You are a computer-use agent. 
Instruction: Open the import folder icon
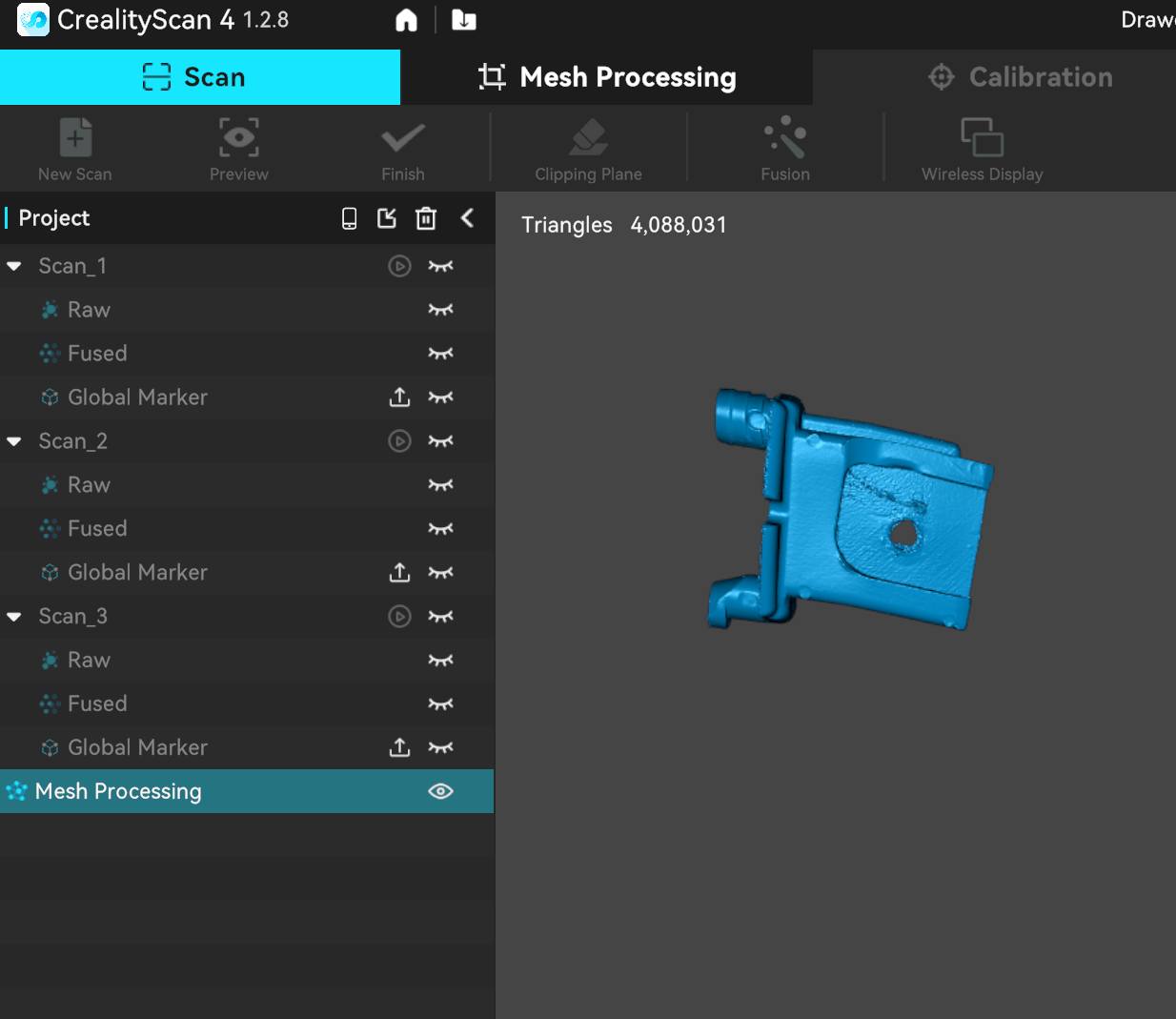point(463,20)
